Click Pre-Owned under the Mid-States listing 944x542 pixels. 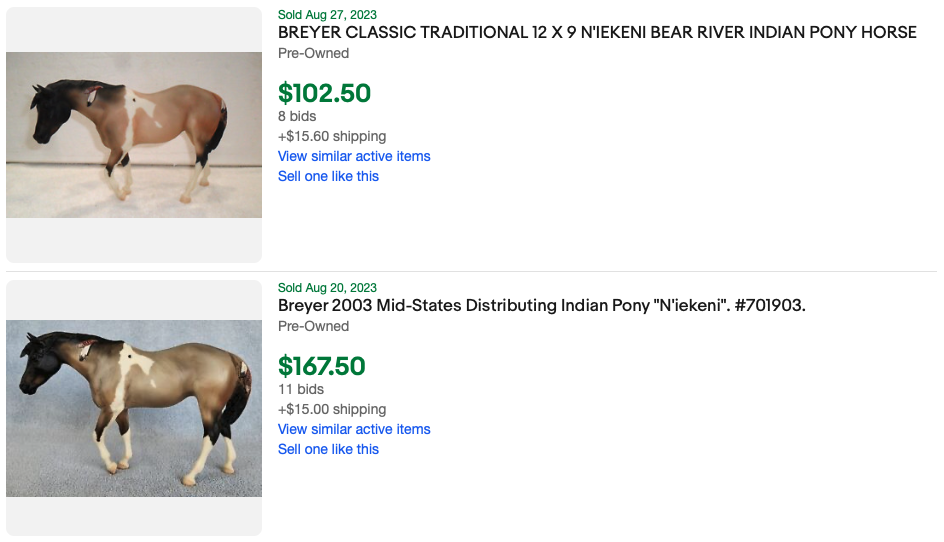tap(314, 326)
